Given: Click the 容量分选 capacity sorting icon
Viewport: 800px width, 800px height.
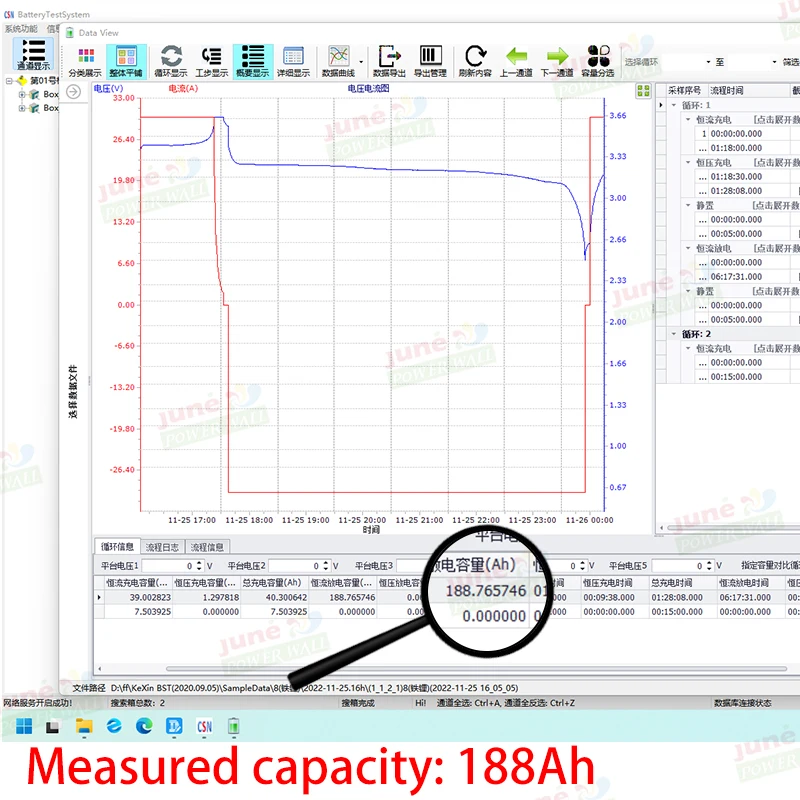Looking at the screenshot, I should (598, 60).
